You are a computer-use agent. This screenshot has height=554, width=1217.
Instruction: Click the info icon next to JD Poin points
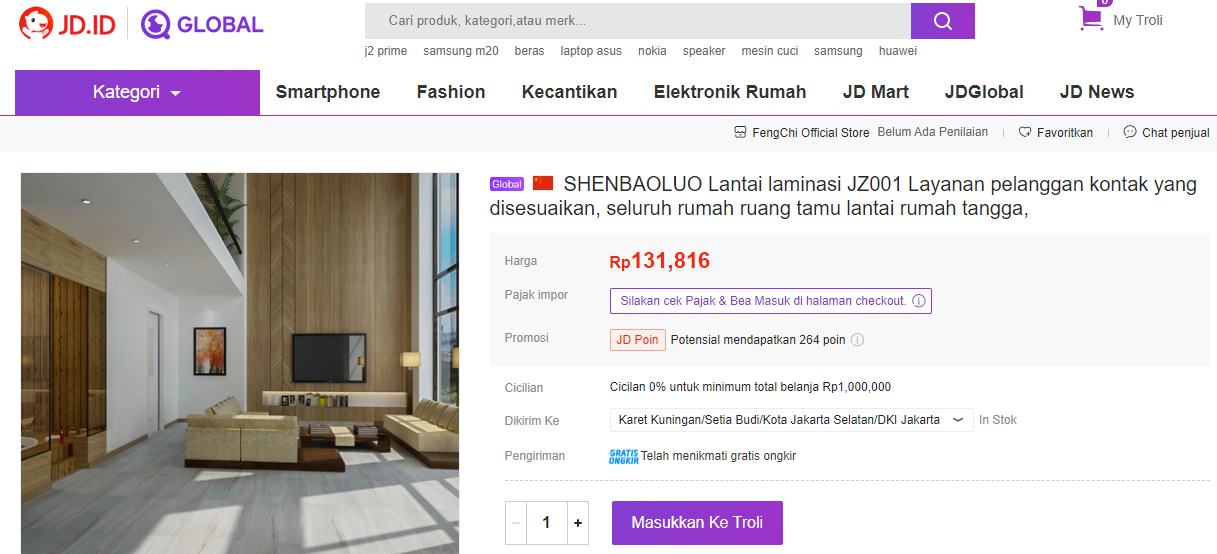857,340
